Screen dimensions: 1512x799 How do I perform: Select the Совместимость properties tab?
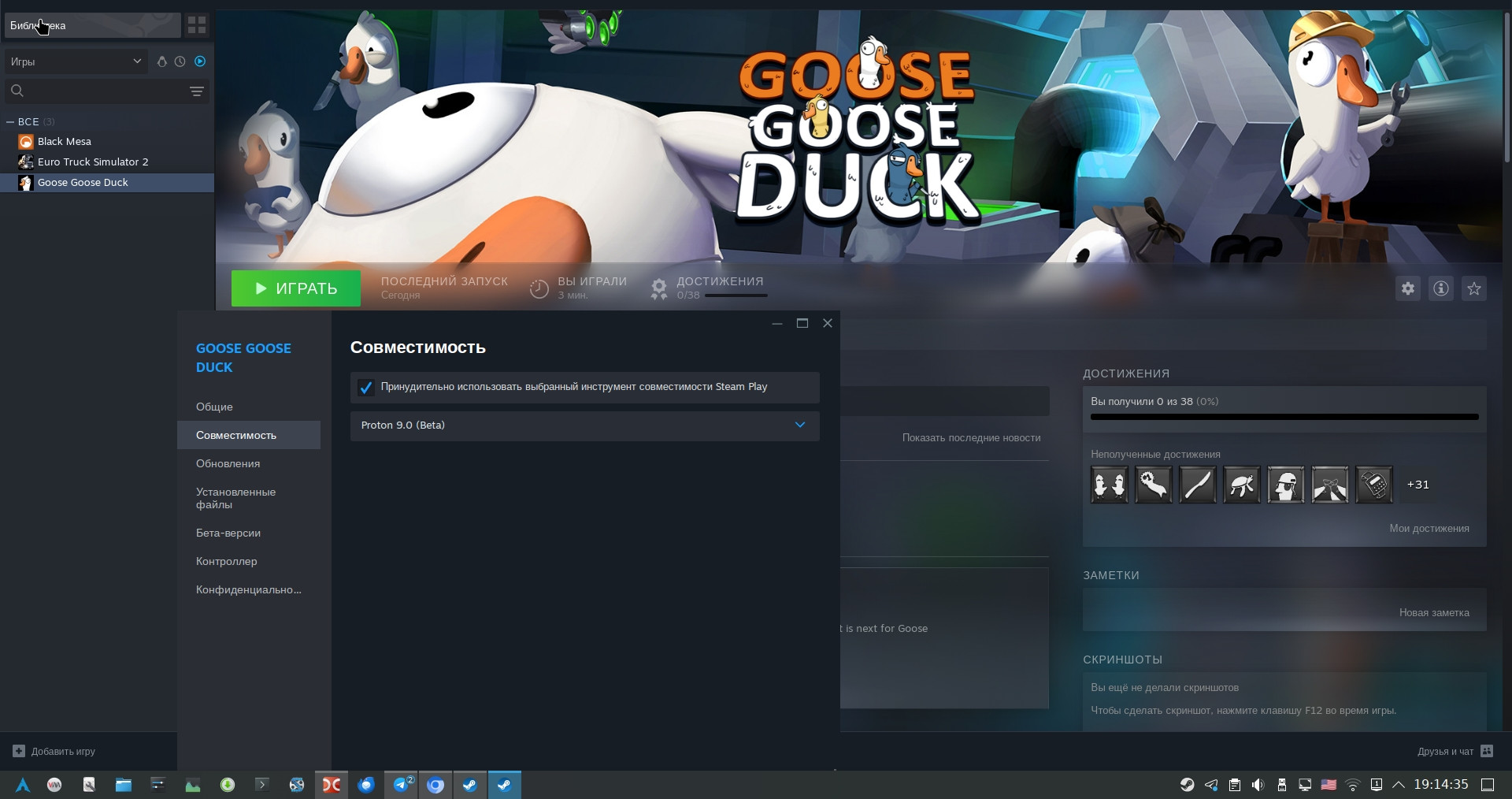coord(249,435)
